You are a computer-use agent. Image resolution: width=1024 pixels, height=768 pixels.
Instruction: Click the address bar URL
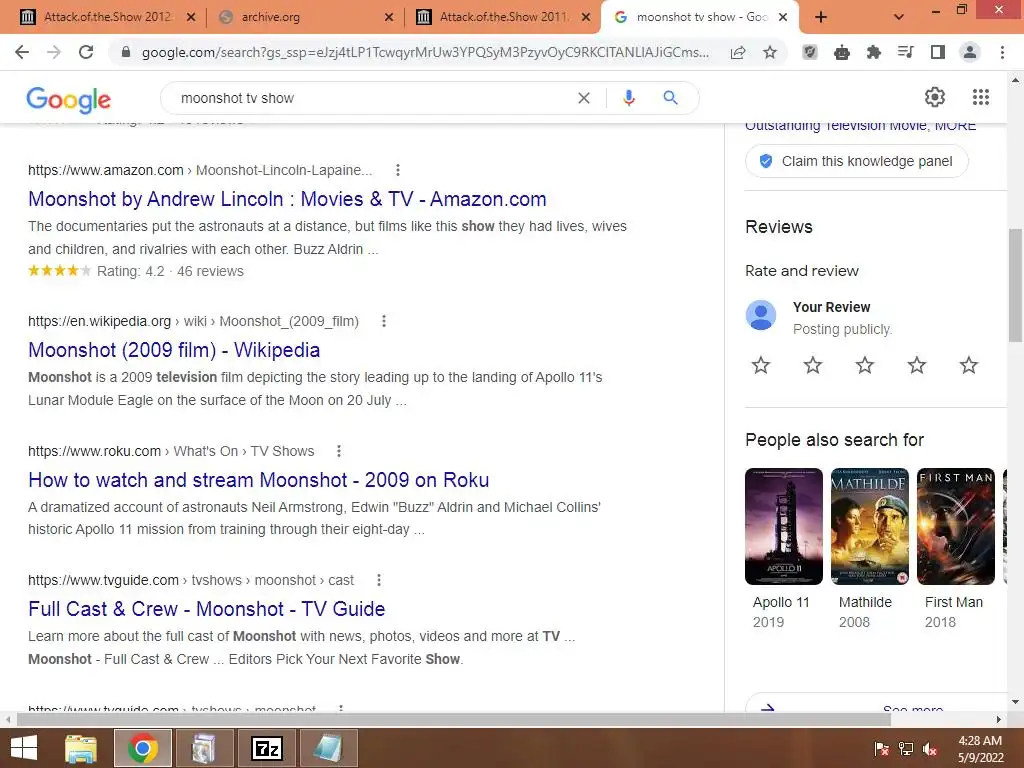pyautogui.click(x=425, y=52)
